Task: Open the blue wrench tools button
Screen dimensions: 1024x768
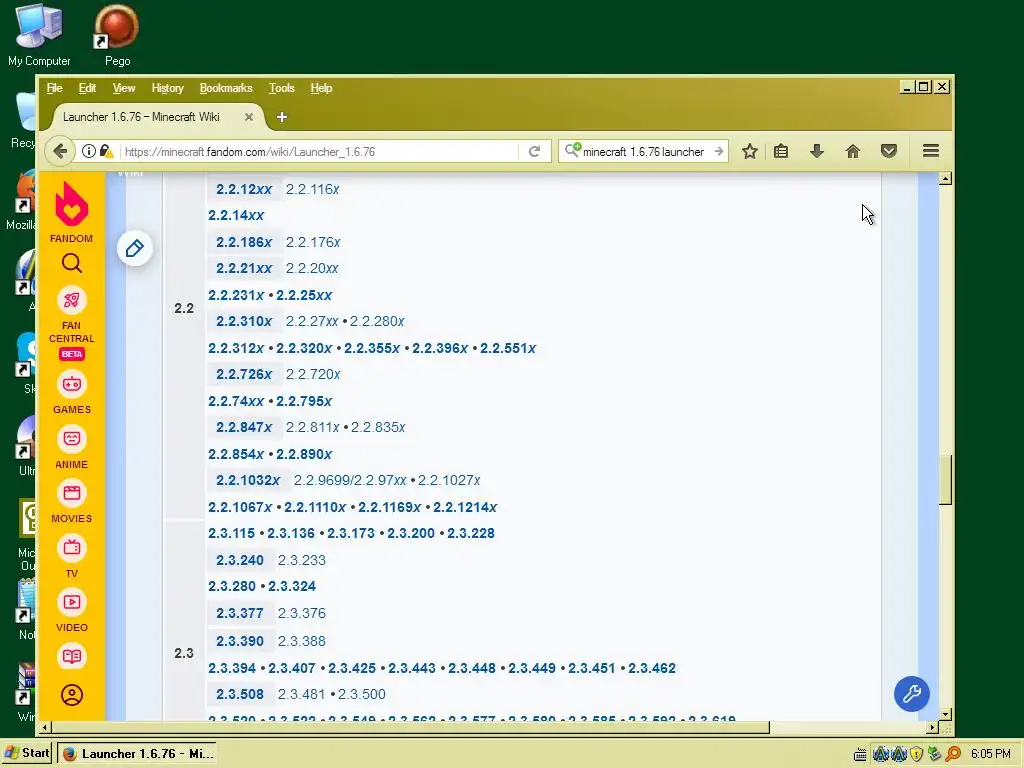Action: [x=912, y=694]
